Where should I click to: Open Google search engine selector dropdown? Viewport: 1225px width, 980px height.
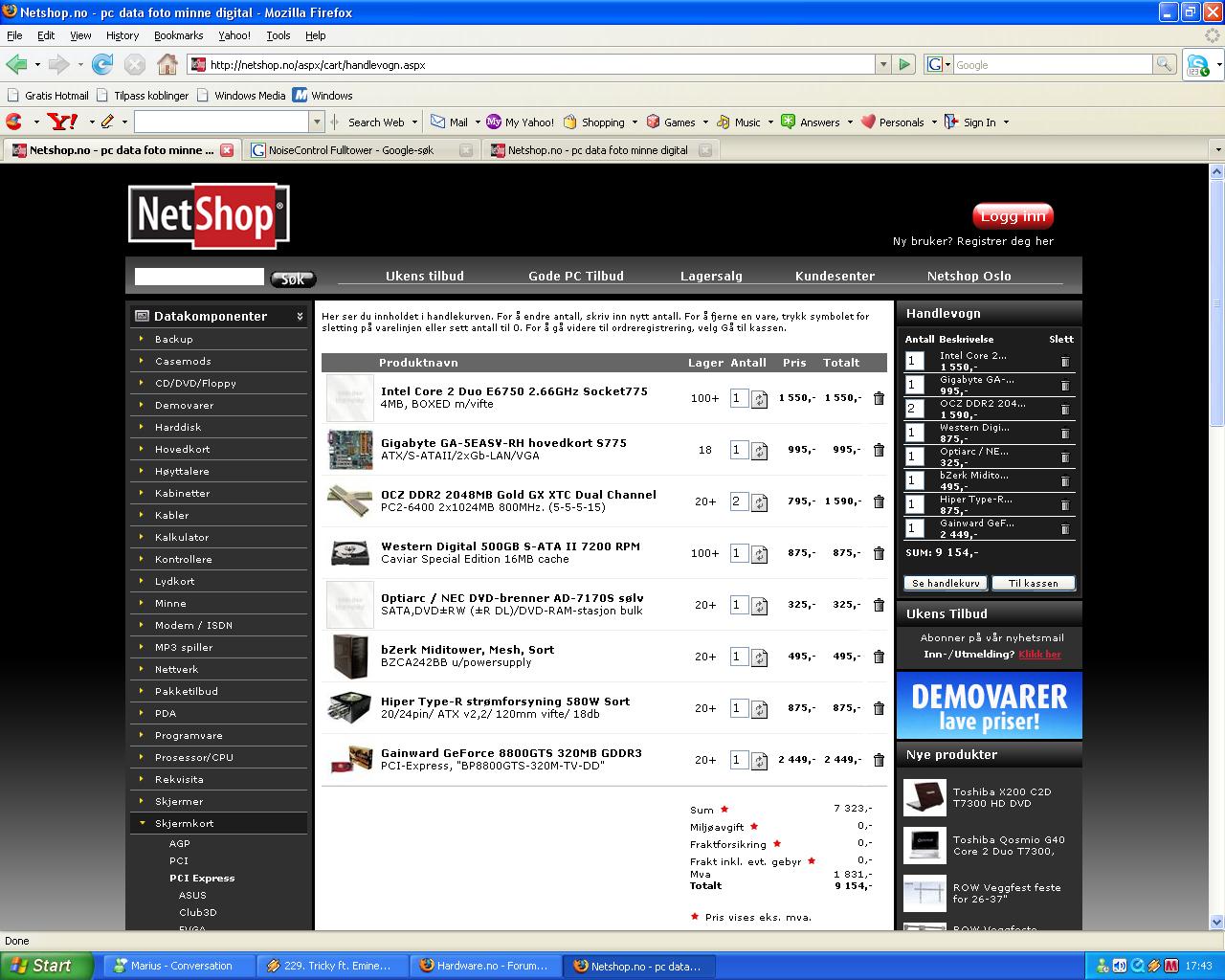coord(947,65)
